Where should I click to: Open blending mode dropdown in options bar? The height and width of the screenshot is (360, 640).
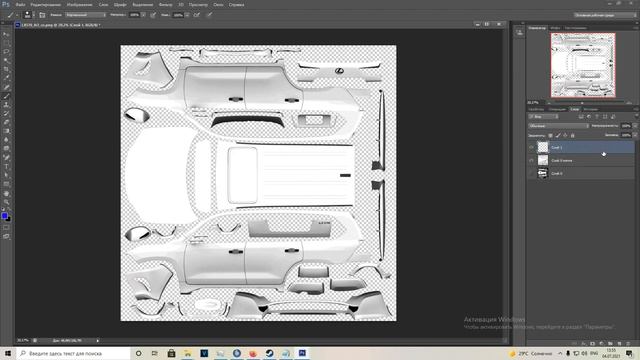coord(85,15)
